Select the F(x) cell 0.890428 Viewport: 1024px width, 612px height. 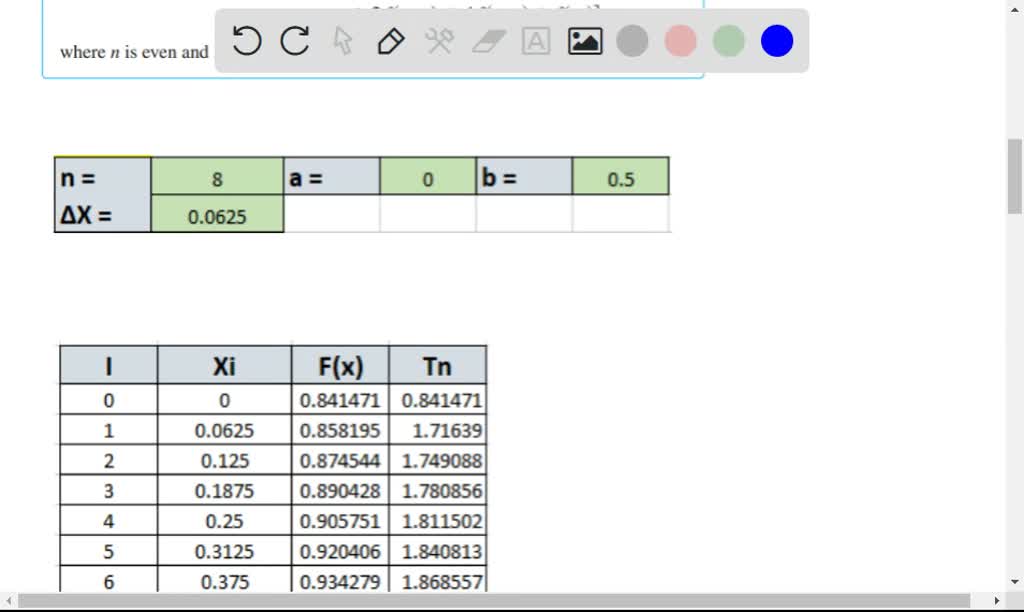coord(340,491)
